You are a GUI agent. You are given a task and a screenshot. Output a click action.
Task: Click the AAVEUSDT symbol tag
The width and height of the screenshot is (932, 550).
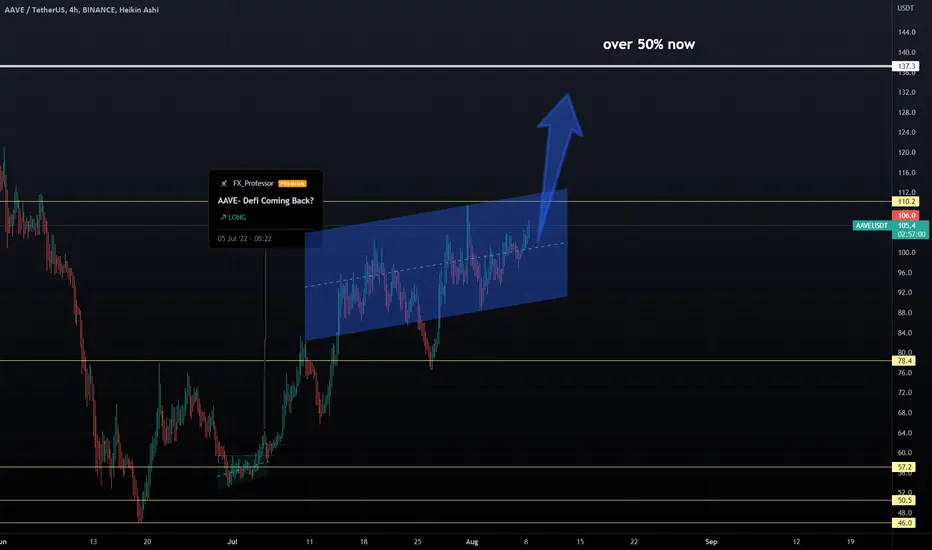click(x=872, y=225)
